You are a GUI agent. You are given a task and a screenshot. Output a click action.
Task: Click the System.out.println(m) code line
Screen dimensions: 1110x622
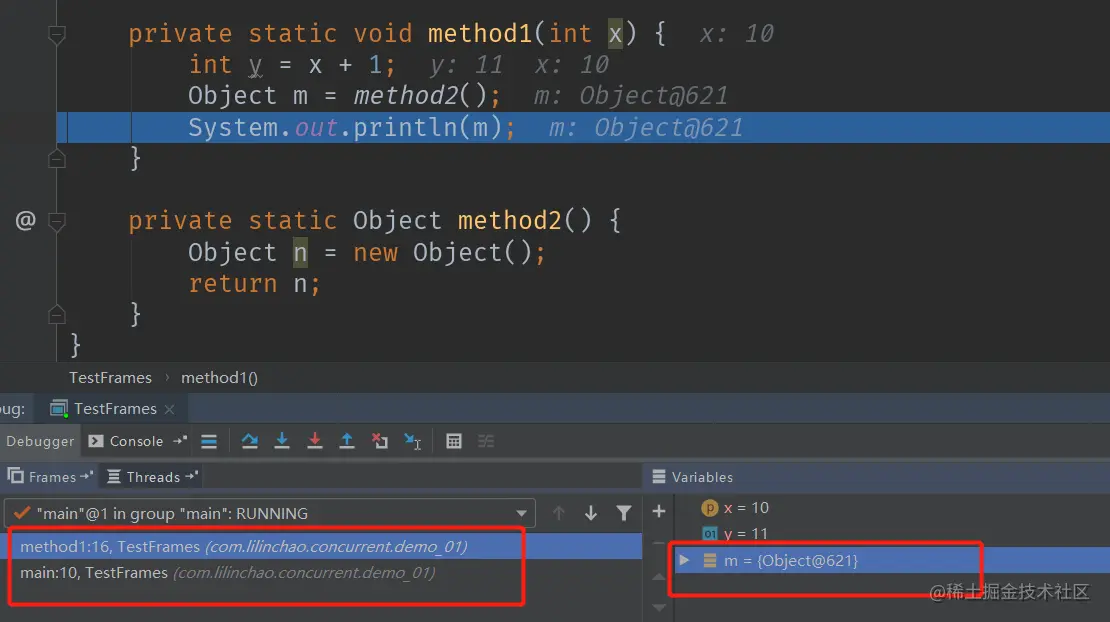click(352, 127)
